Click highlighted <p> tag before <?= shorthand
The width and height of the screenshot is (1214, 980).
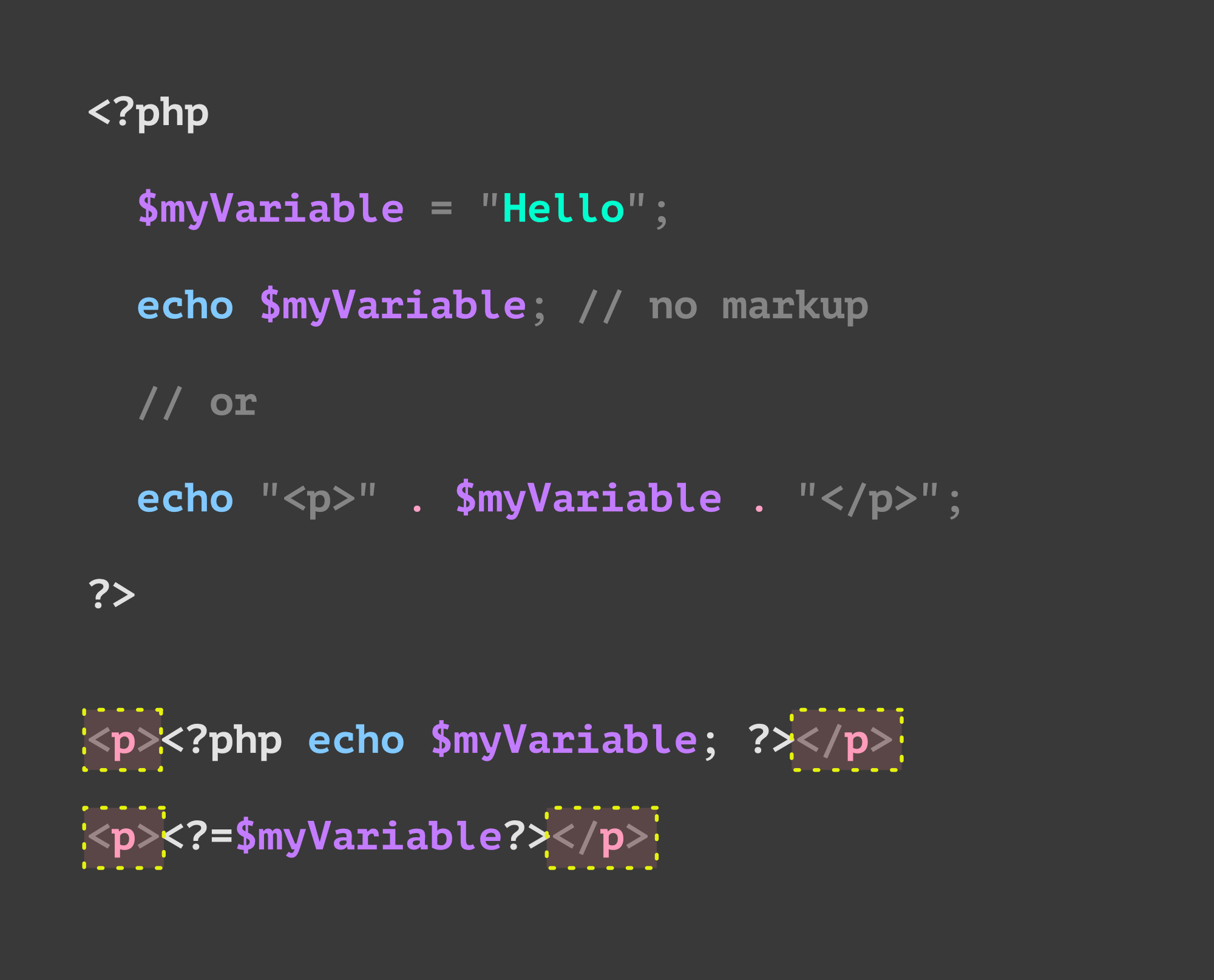[124, 838]
